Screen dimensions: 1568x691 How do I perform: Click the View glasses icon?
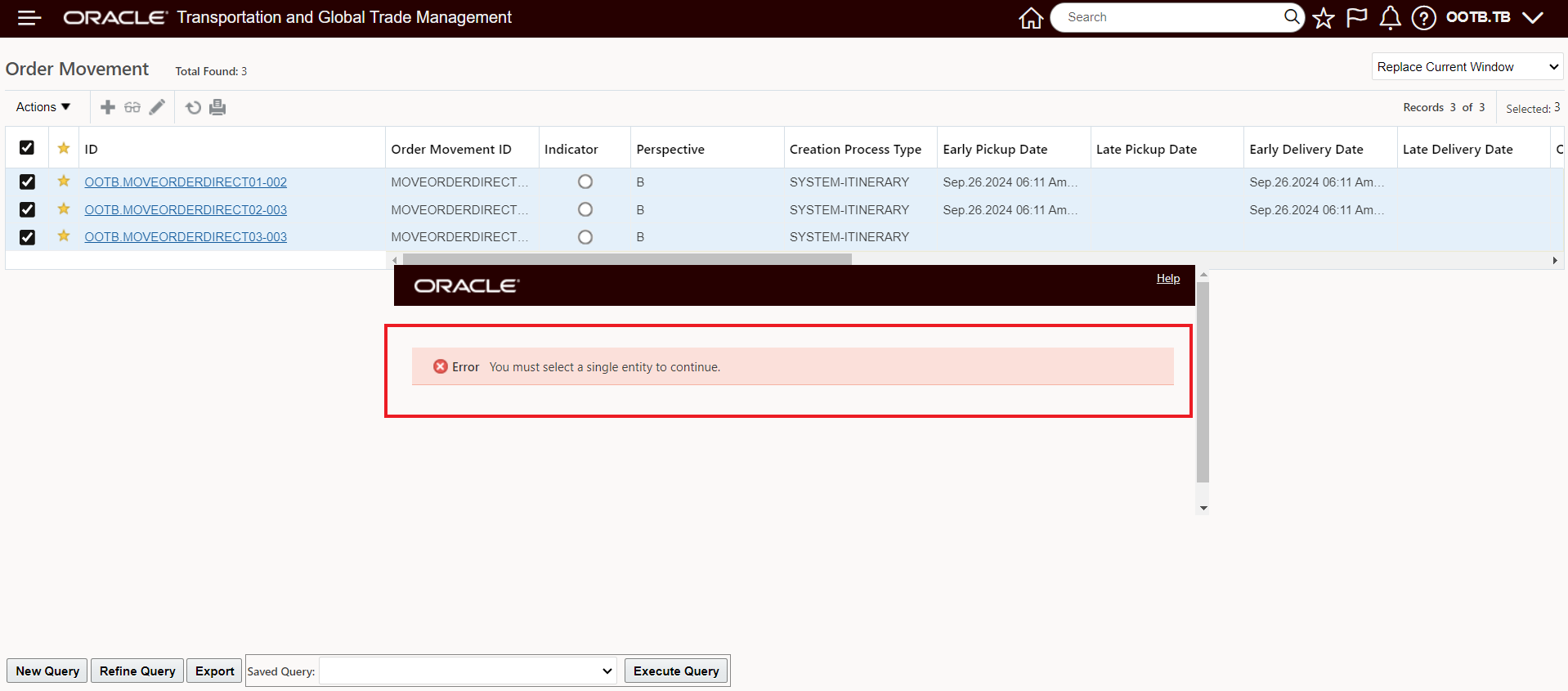click(x=132, y=107)
